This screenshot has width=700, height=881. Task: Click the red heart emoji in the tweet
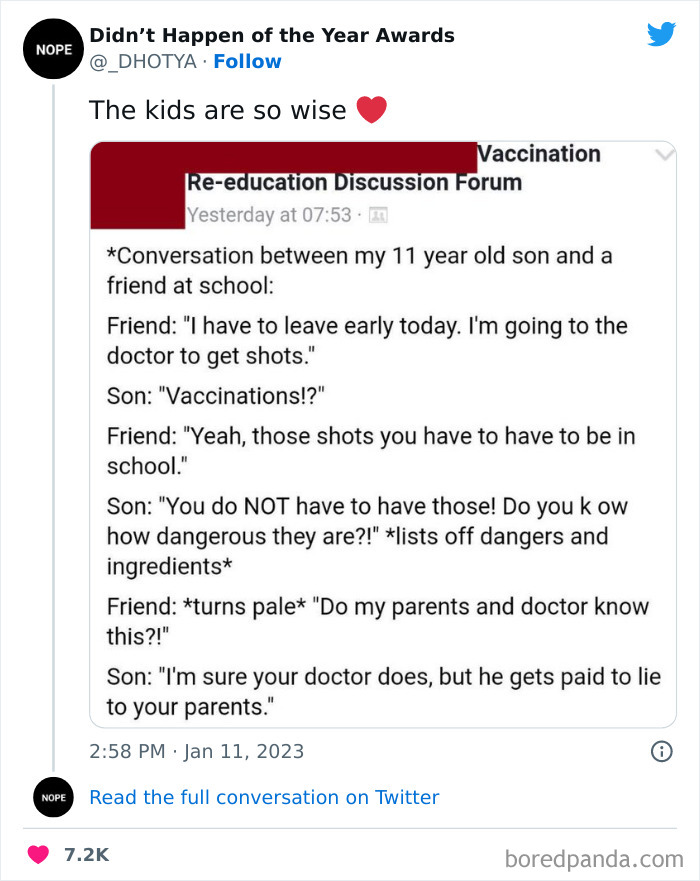(x=371, y=110)
